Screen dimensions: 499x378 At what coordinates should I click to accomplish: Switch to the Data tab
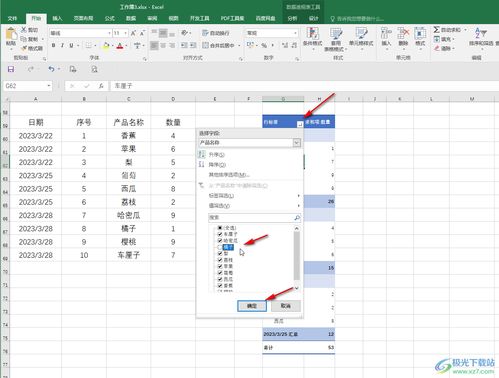[x=131, y=18]
